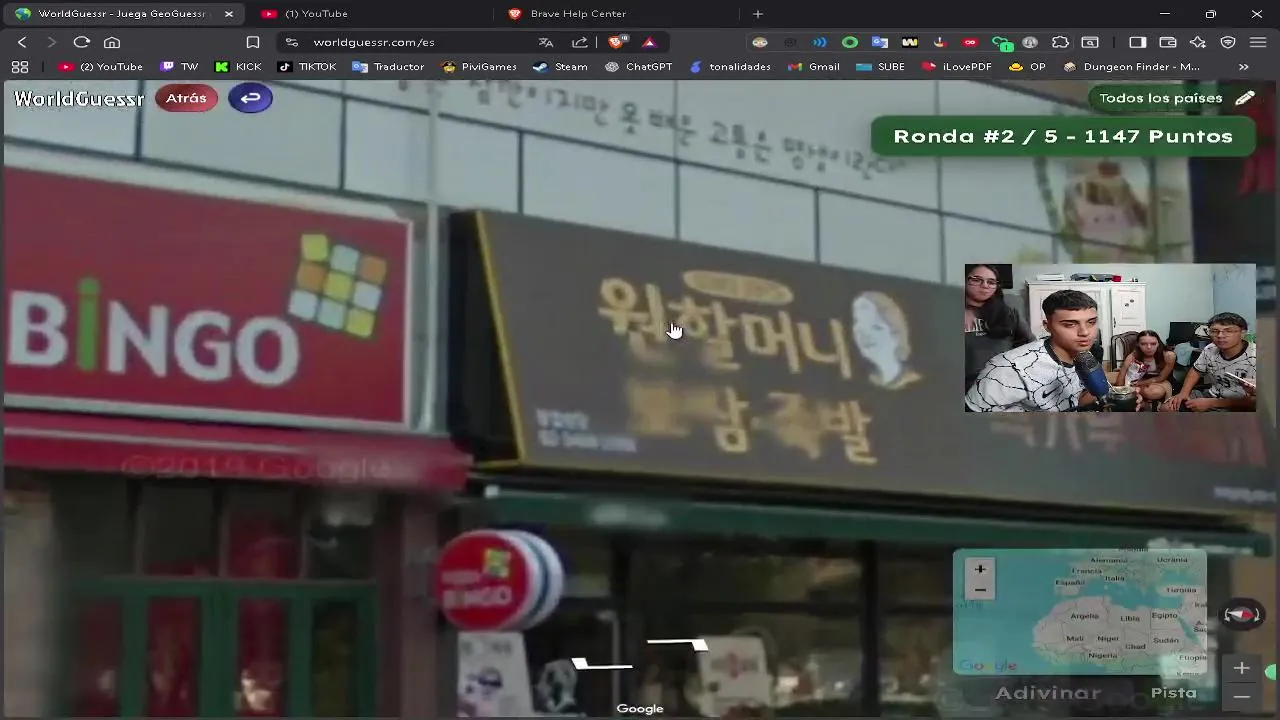Viewport: 1280px width, 720px height.
Task: Click the compass rotation control
Action: pyautogui.click(x=1241, y=615)
